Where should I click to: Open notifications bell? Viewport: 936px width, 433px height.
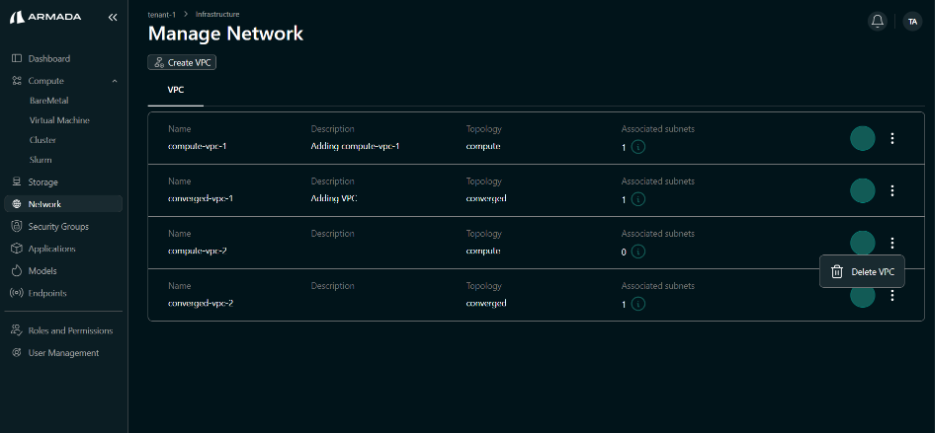click(877, 22)
